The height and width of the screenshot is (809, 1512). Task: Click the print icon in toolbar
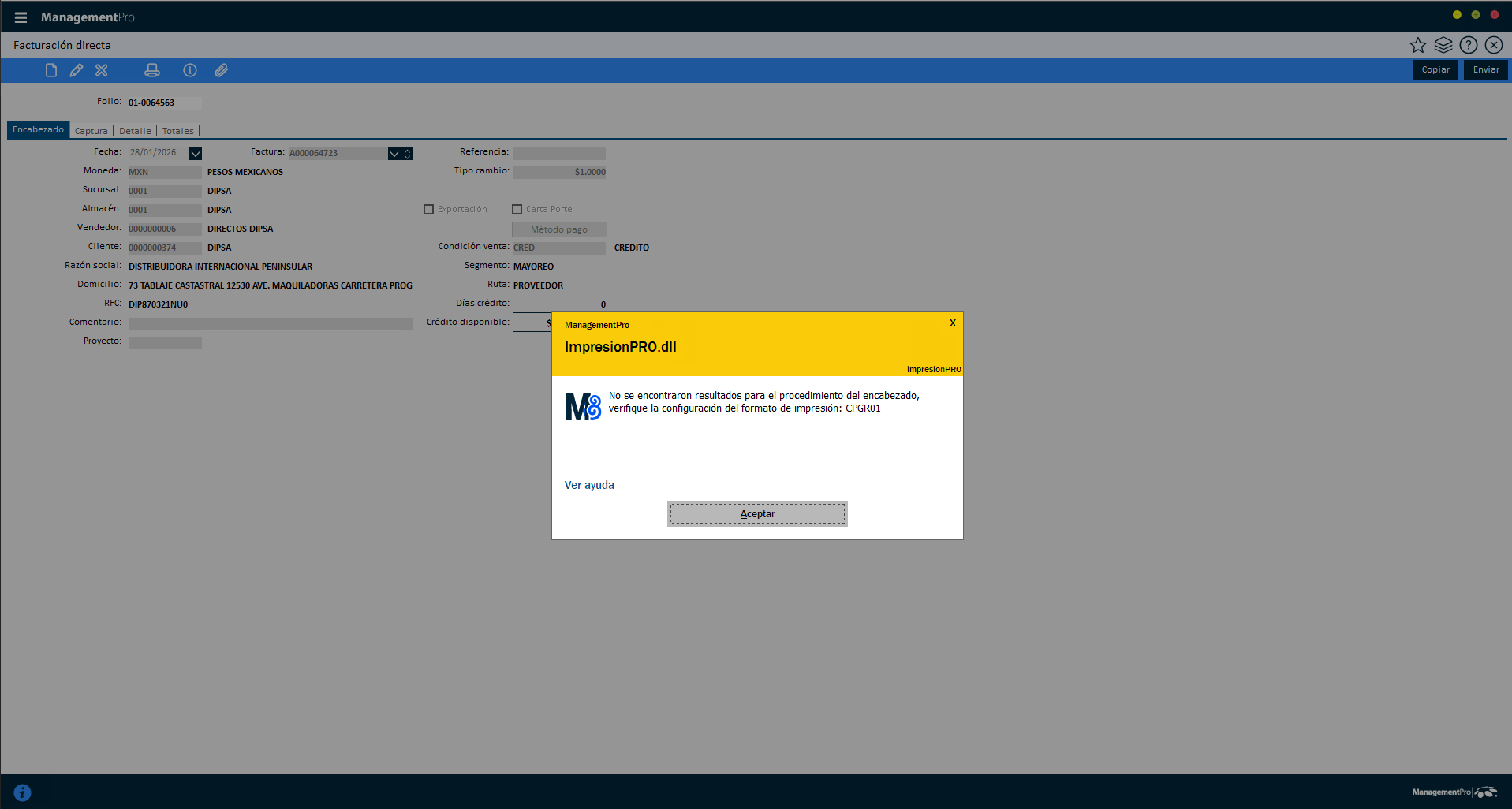(x=152, y=70)
